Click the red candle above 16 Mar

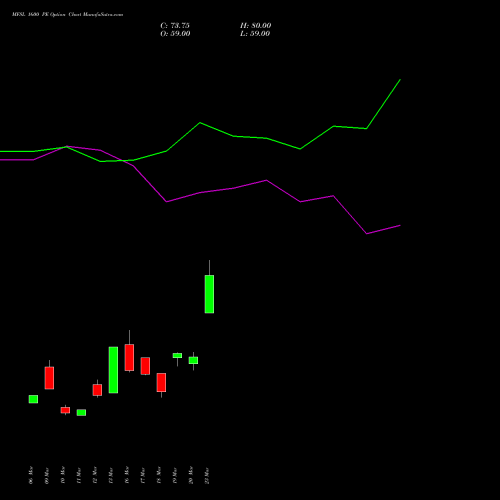coord(129,357)
